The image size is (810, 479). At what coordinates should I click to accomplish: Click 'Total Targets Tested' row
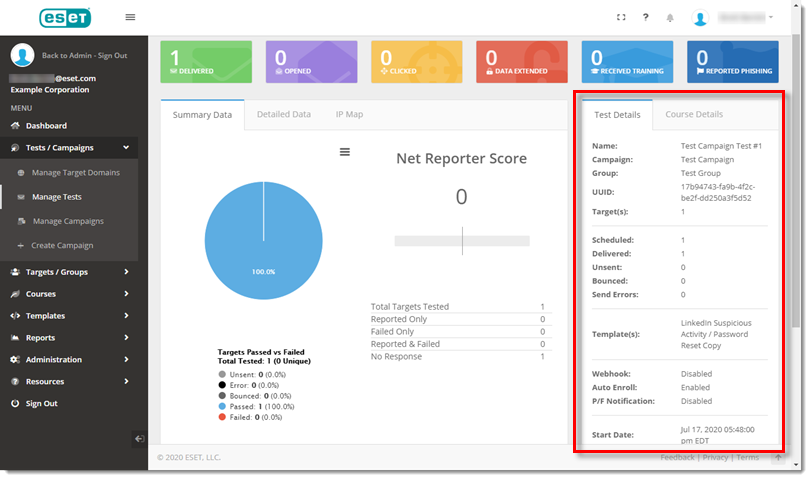pyautogui.click(x=461, y=306)
